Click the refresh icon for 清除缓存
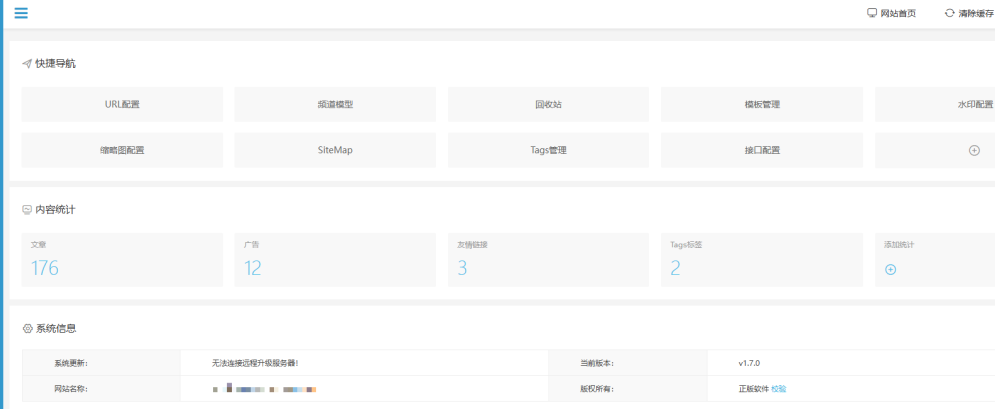This screenshot has width=995, height=409. 949,14
